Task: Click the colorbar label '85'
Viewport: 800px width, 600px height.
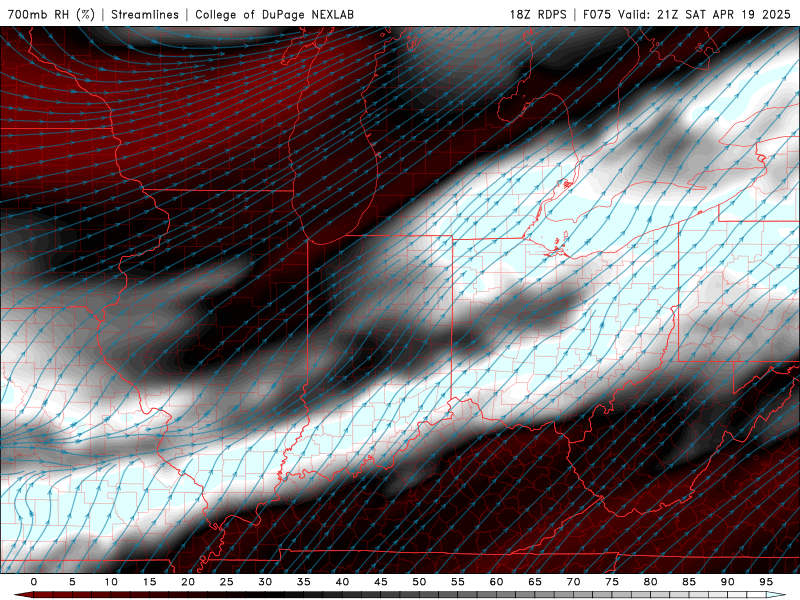Action: (x=689, y=582)
